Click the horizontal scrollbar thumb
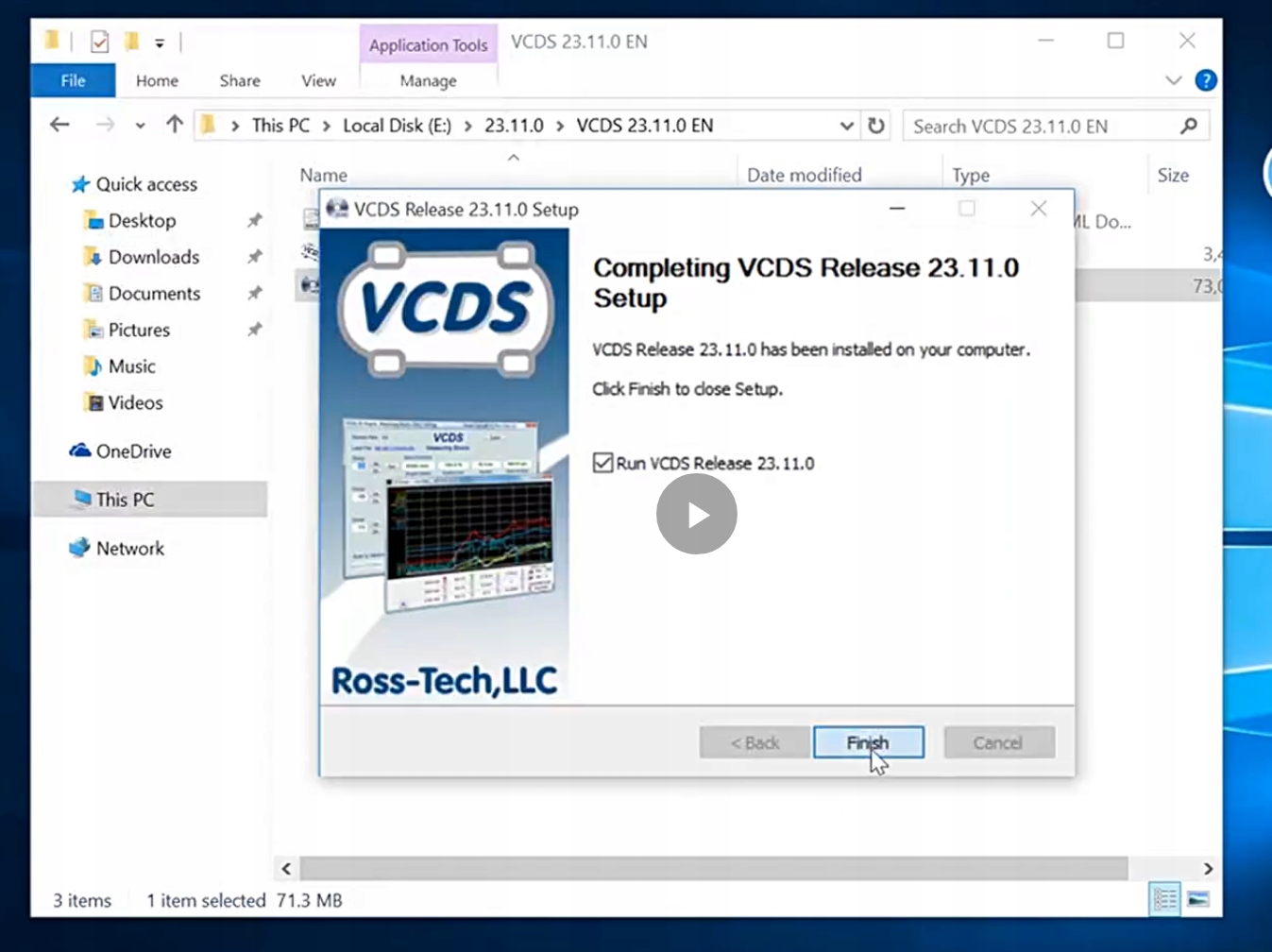This screenshot has width=1272, height=952. point(714,868)
